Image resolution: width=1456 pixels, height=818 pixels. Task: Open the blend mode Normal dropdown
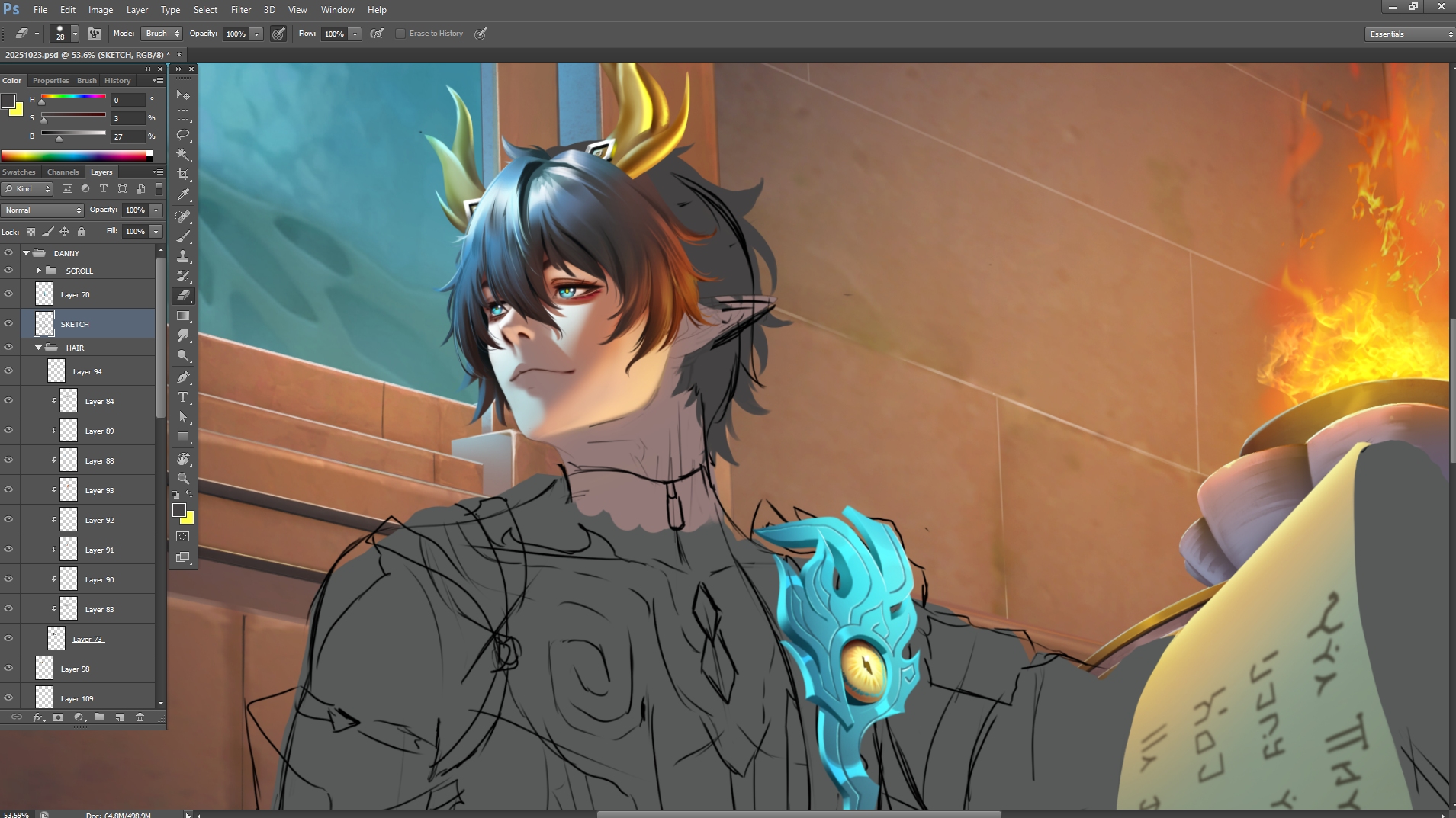42,210
